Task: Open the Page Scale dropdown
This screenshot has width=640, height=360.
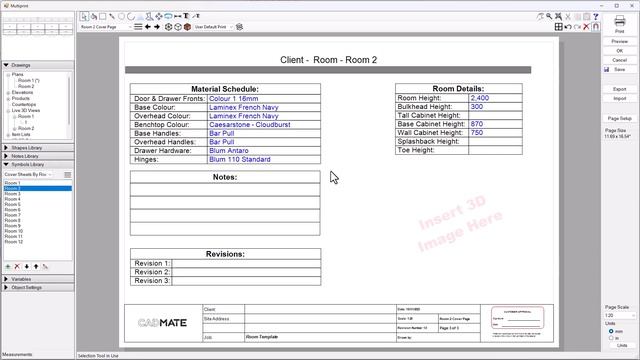Action: [x=620, y=316]
